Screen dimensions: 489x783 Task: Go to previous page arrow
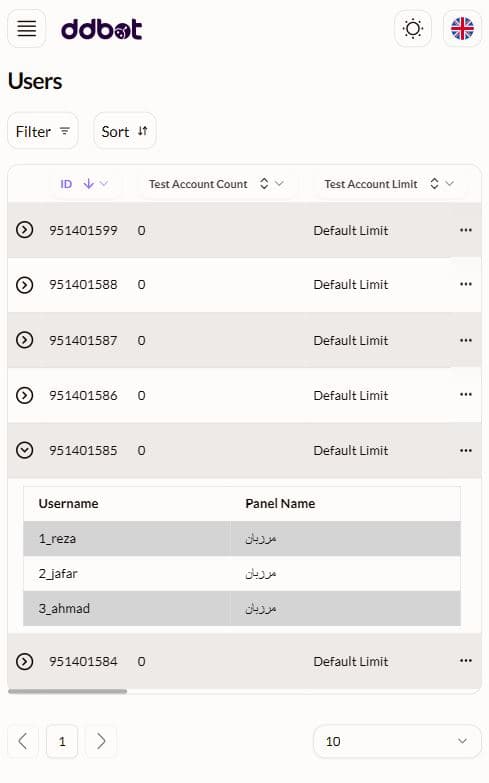(x=23, y=741)
